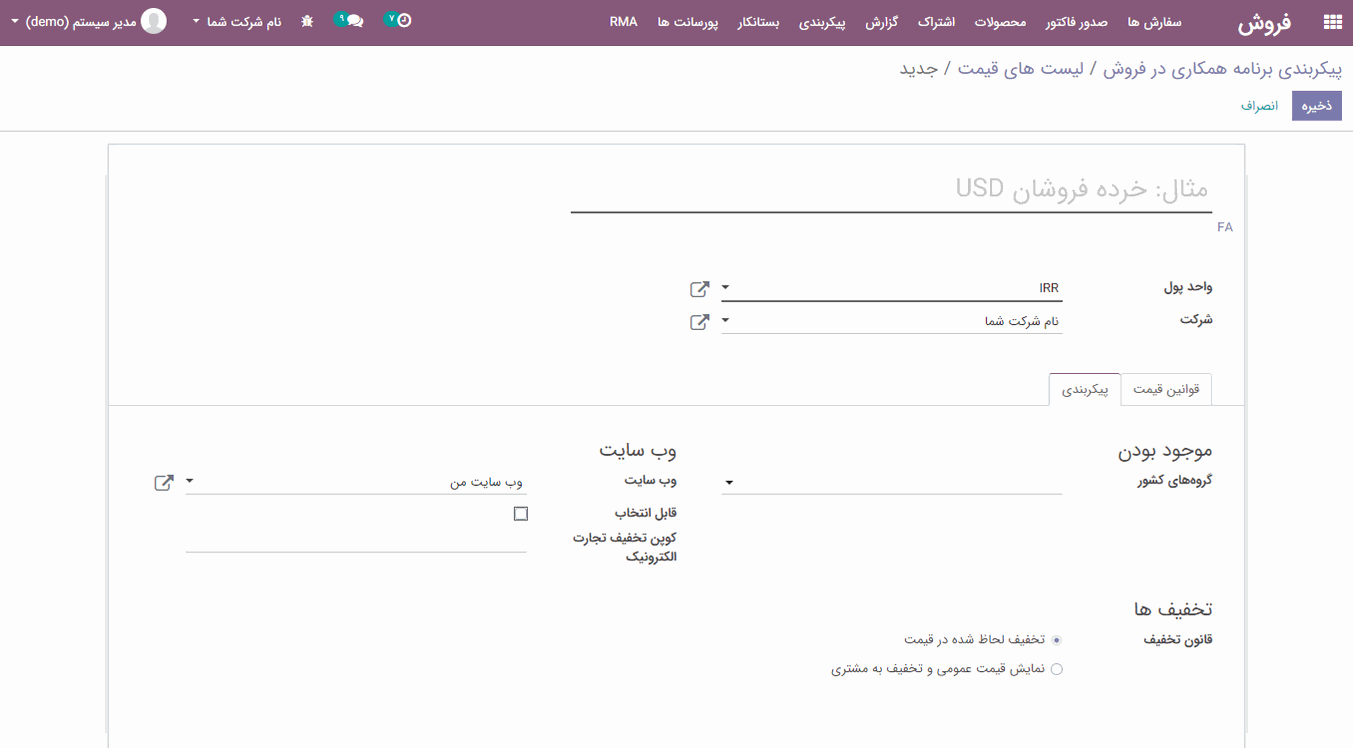Toggle the قابل انتخاب checkbox

(x=520, y=514)
